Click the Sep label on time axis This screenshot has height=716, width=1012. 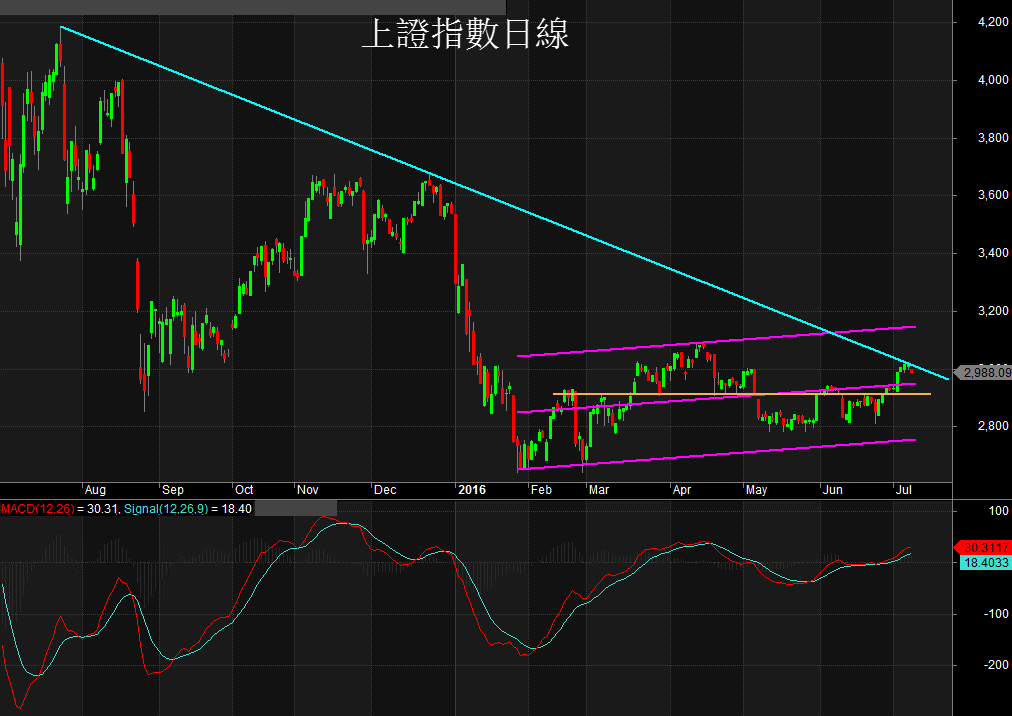coord(172,490)
